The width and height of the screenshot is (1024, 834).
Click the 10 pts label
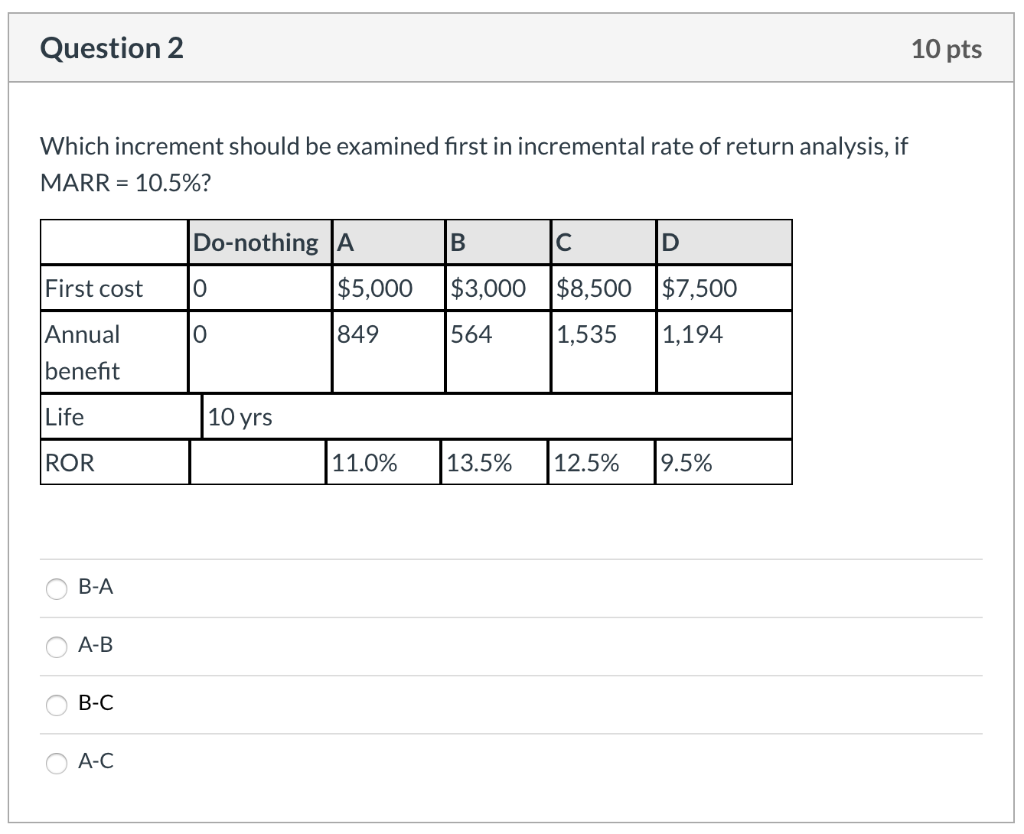pos(946,49)
